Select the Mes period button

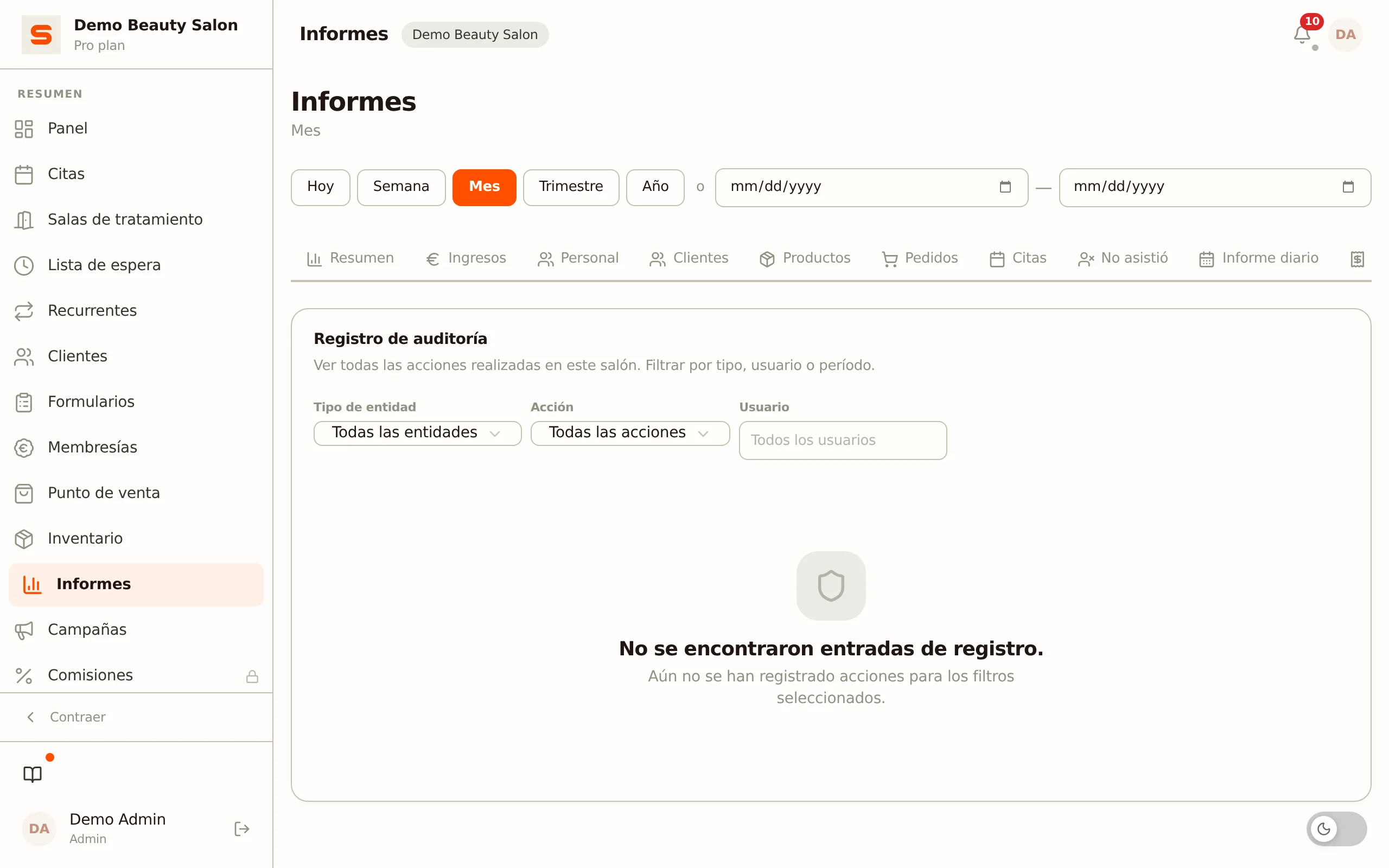coord(484,187)
